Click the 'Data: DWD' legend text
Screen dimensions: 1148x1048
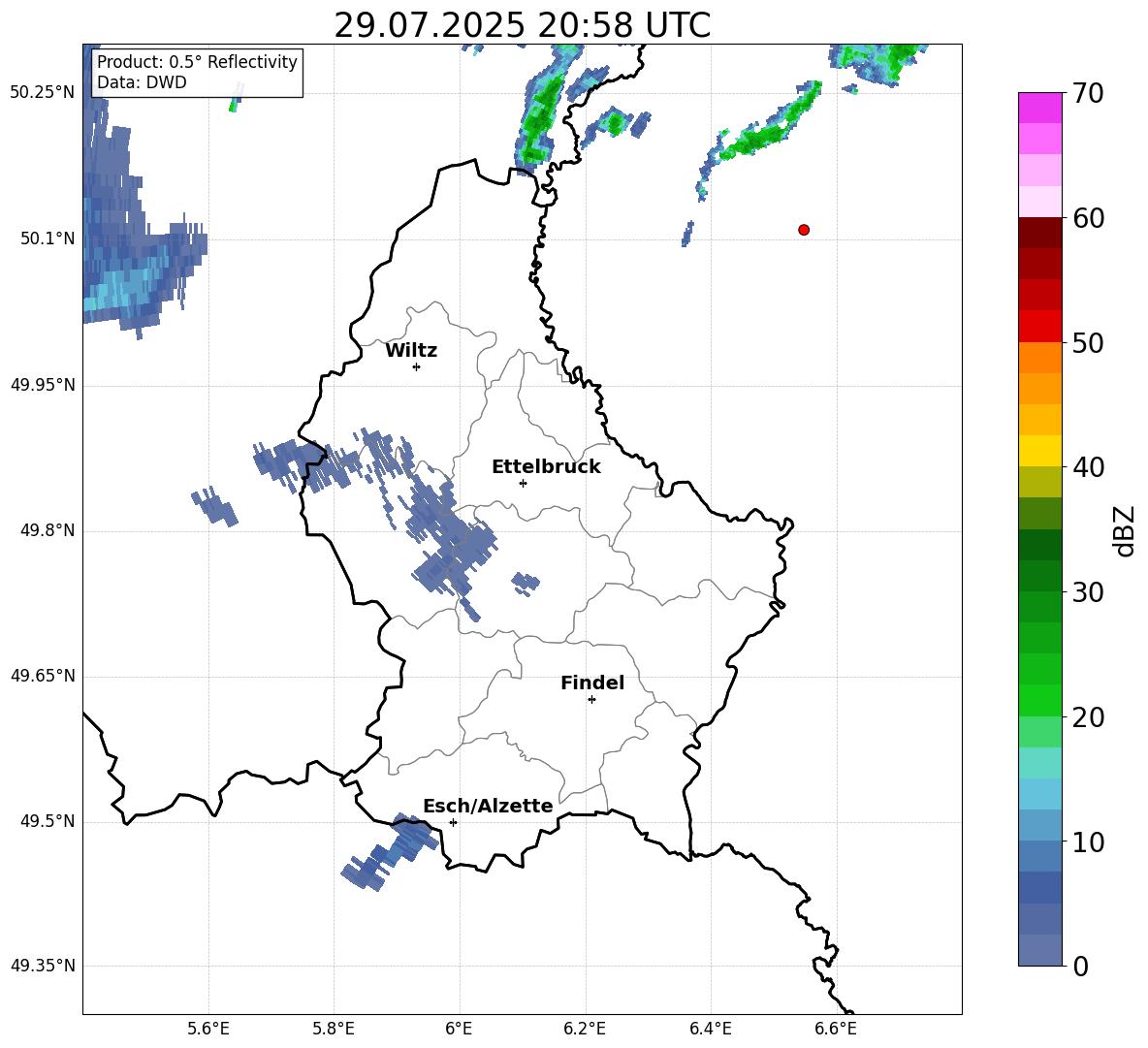[142, 82]
